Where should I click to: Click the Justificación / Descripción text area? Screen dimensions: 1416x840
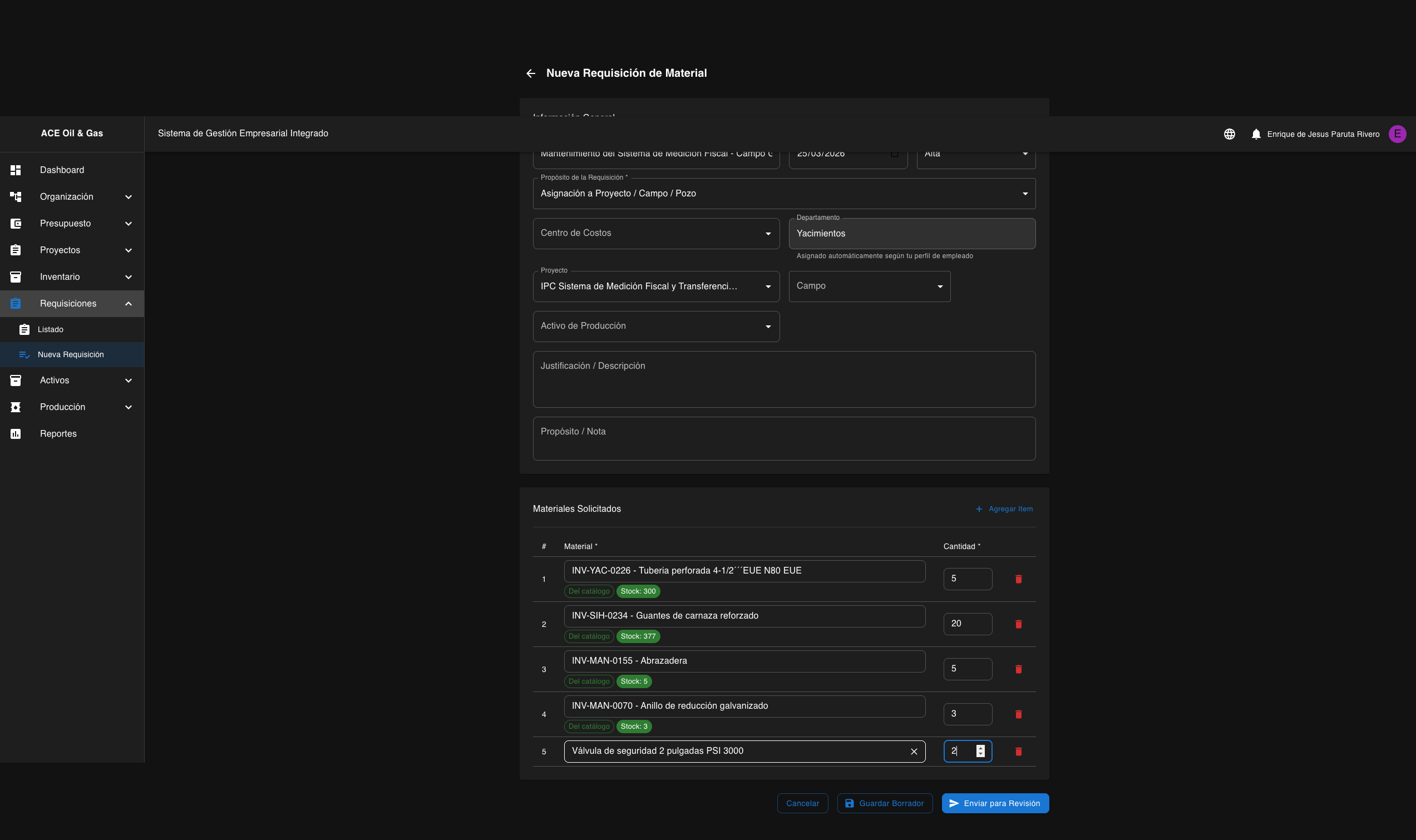point(784,379)
